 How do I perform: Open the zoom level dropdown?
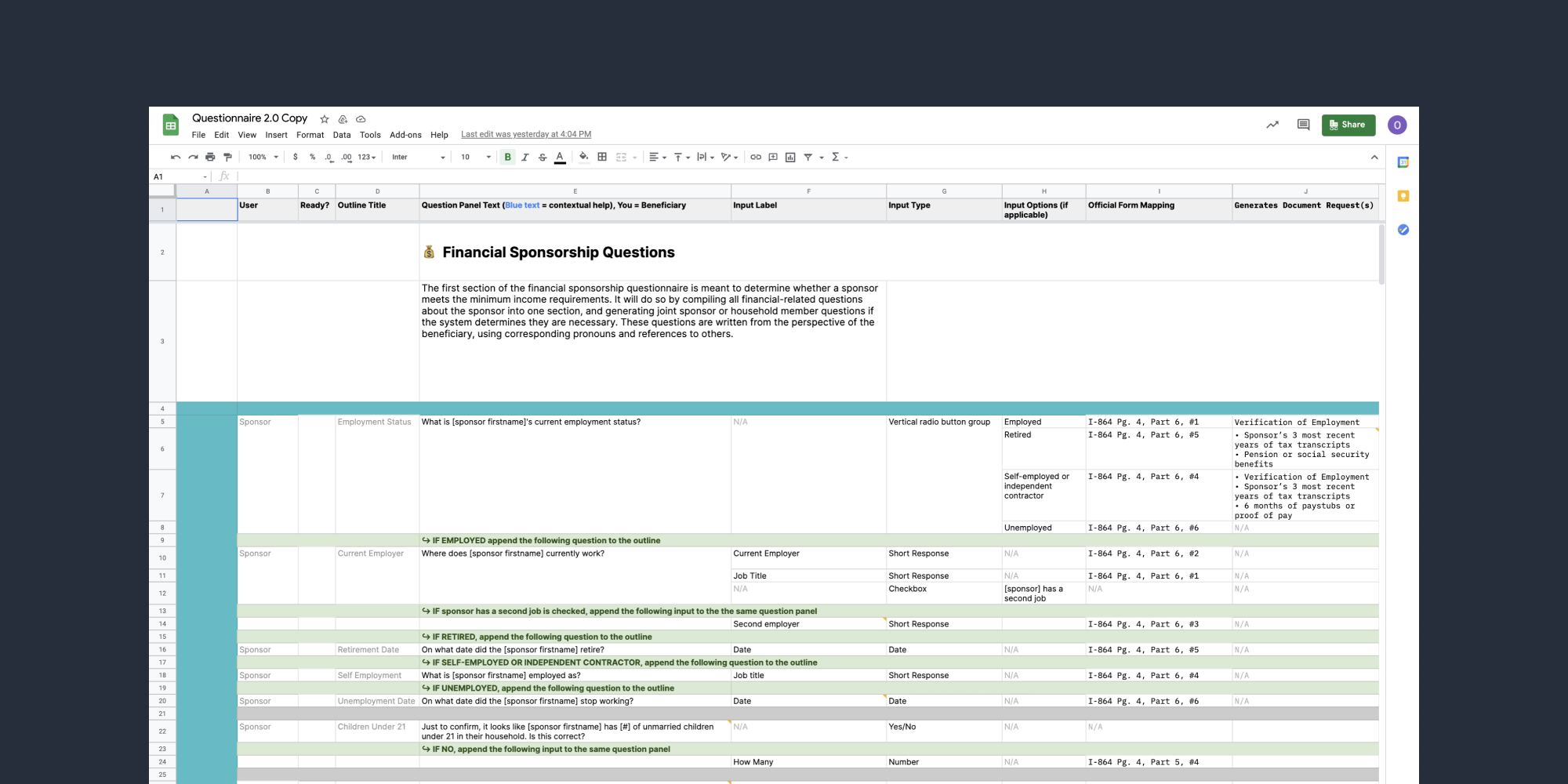coord(263,157)
